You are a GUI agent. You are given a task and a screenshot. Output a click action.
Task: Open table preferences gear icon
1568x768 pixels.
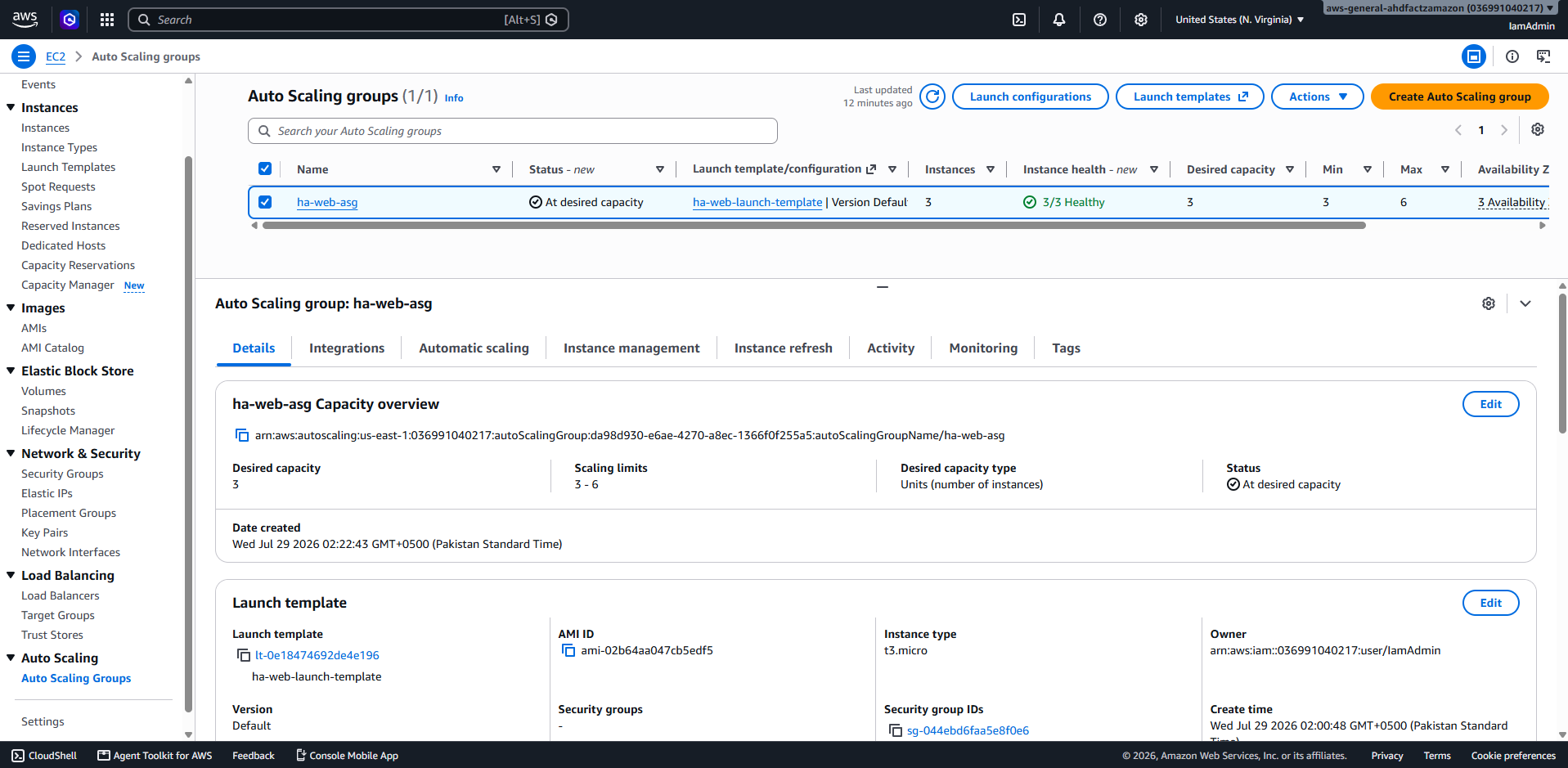(x=1538, y=130)
